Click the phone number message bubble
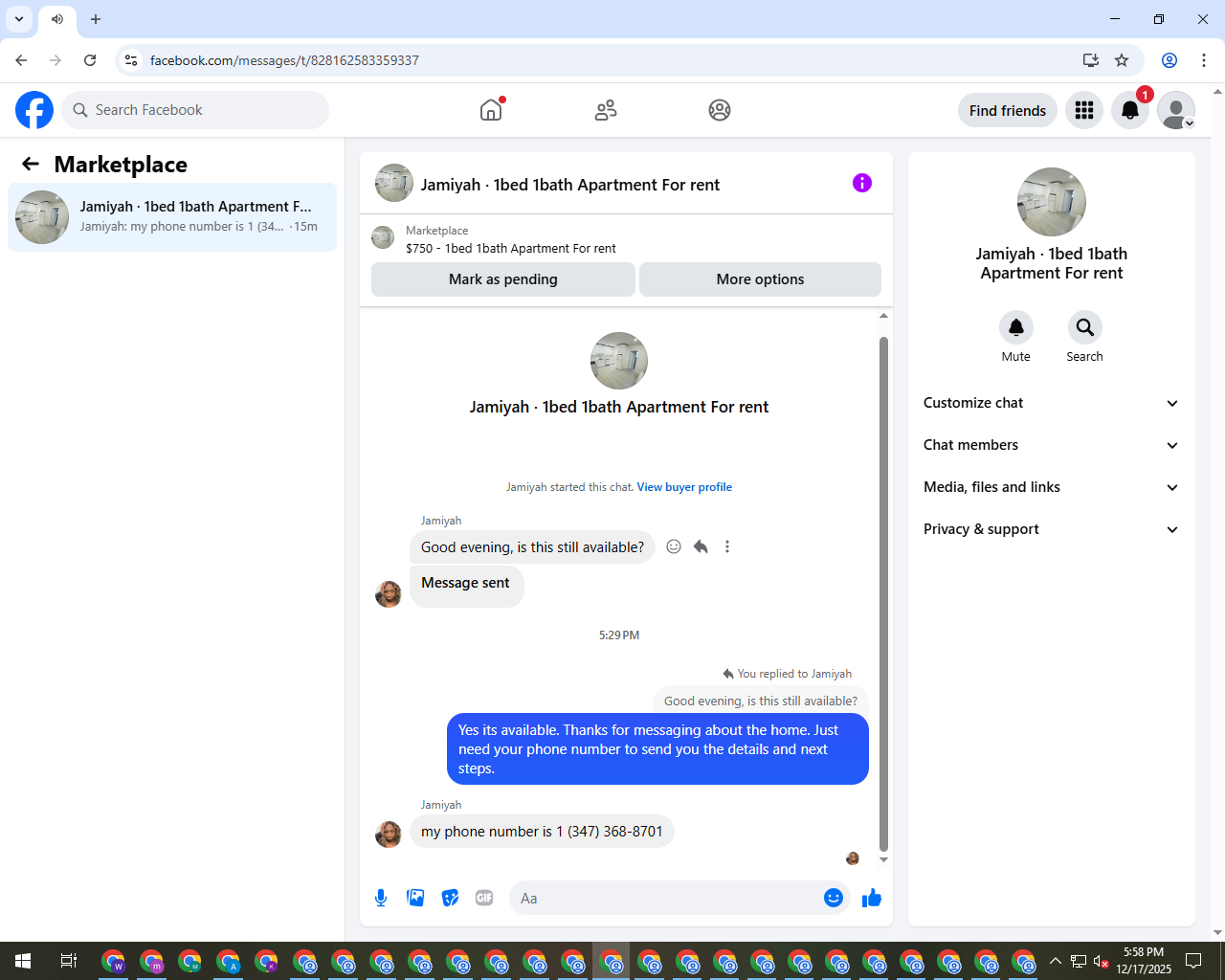1225x980 pixels. (542, 832)
